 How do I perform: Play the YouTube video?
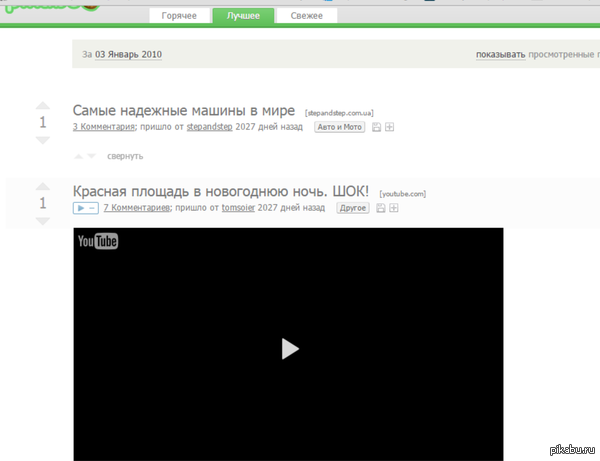point(288,348)
